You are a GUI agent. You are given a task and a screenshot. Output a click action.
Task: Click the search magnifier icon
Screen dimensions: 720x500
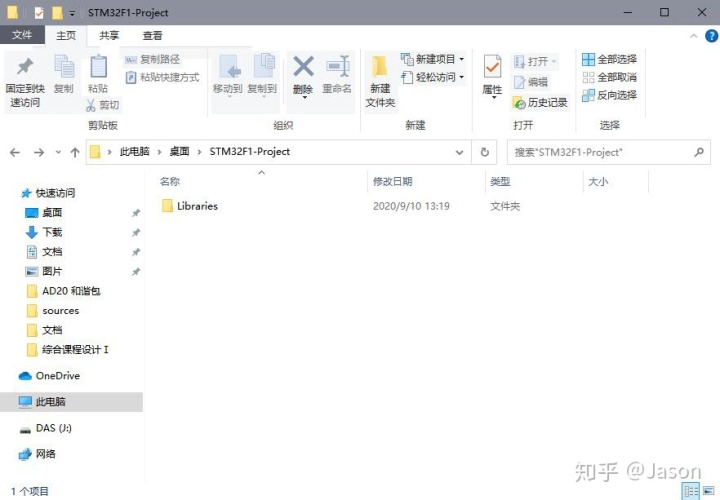click(699, 152)
